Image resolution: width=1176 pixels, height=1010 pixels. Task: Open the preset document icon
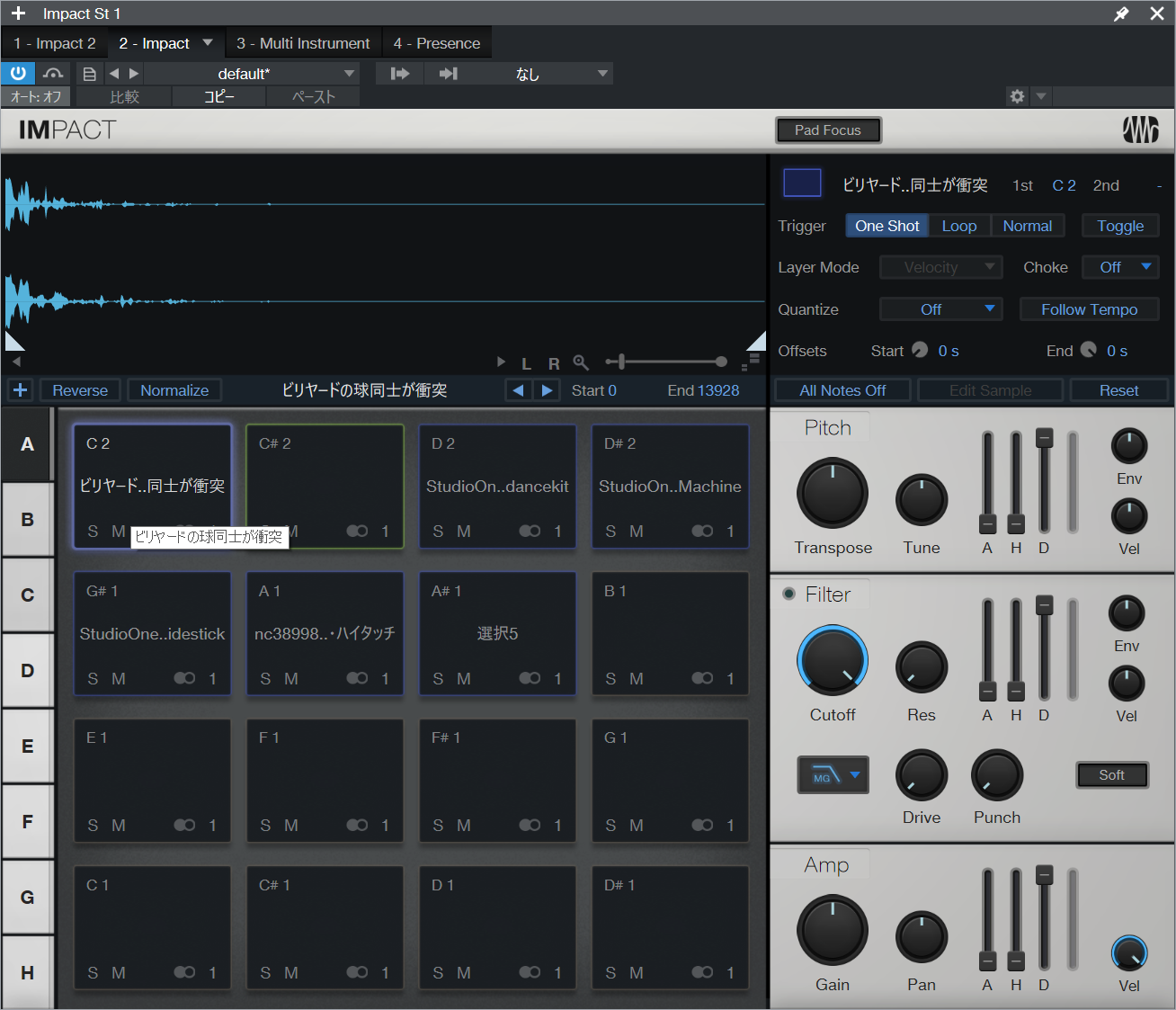(x=89, y=74)
